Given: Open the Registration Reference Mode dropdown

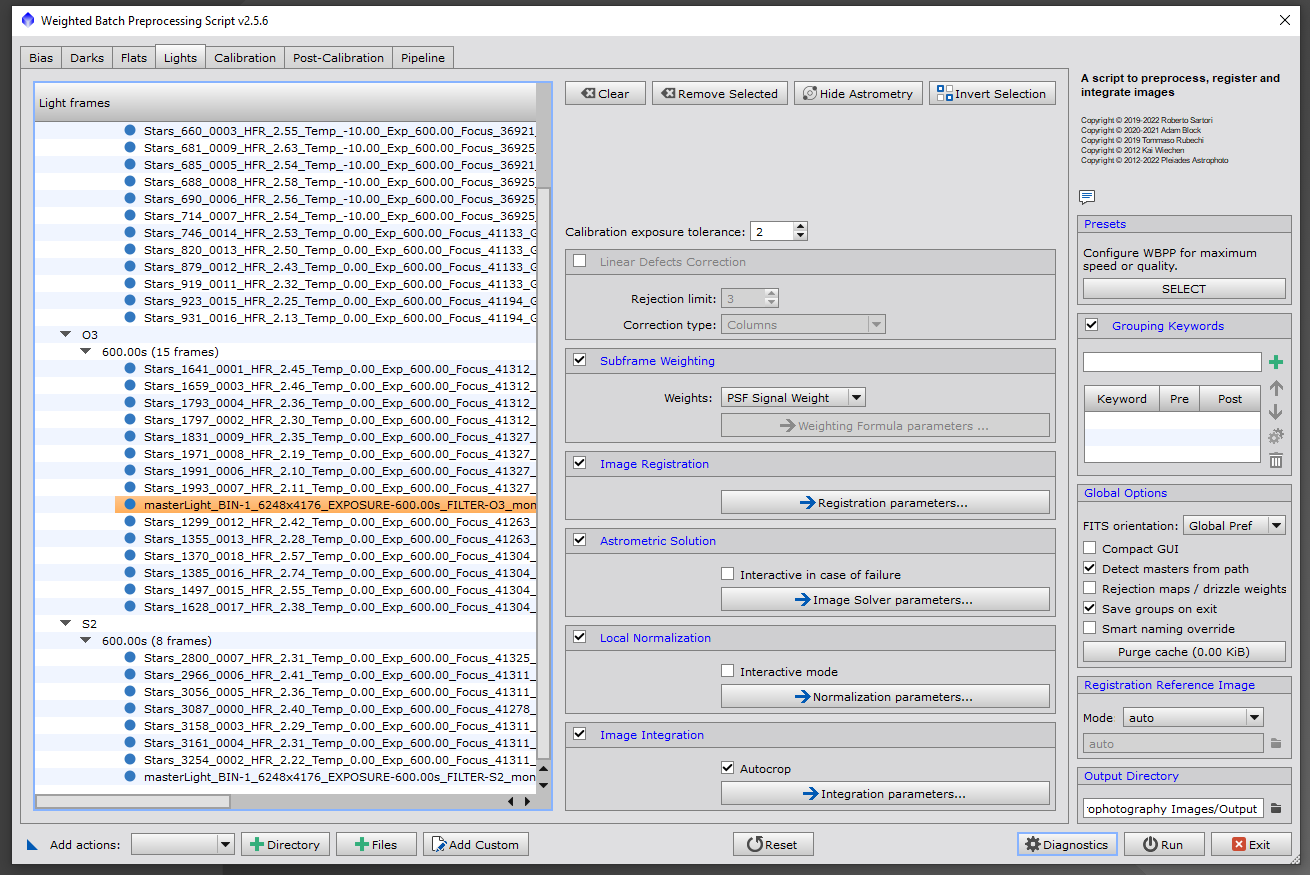Looking at the screenshot, I should click(1193, 718).
